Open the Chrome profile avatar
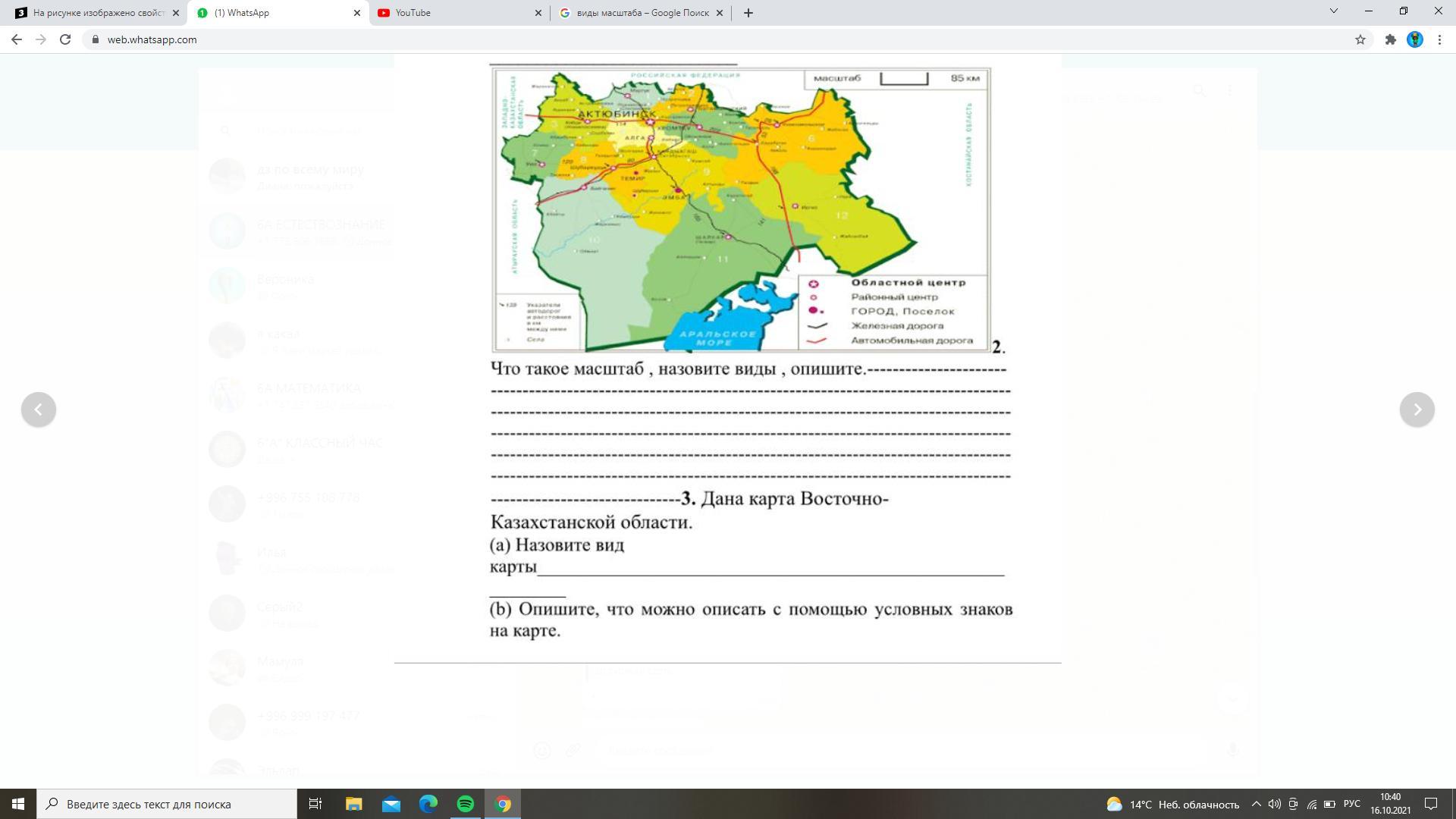 click(x=1414, y=39)
